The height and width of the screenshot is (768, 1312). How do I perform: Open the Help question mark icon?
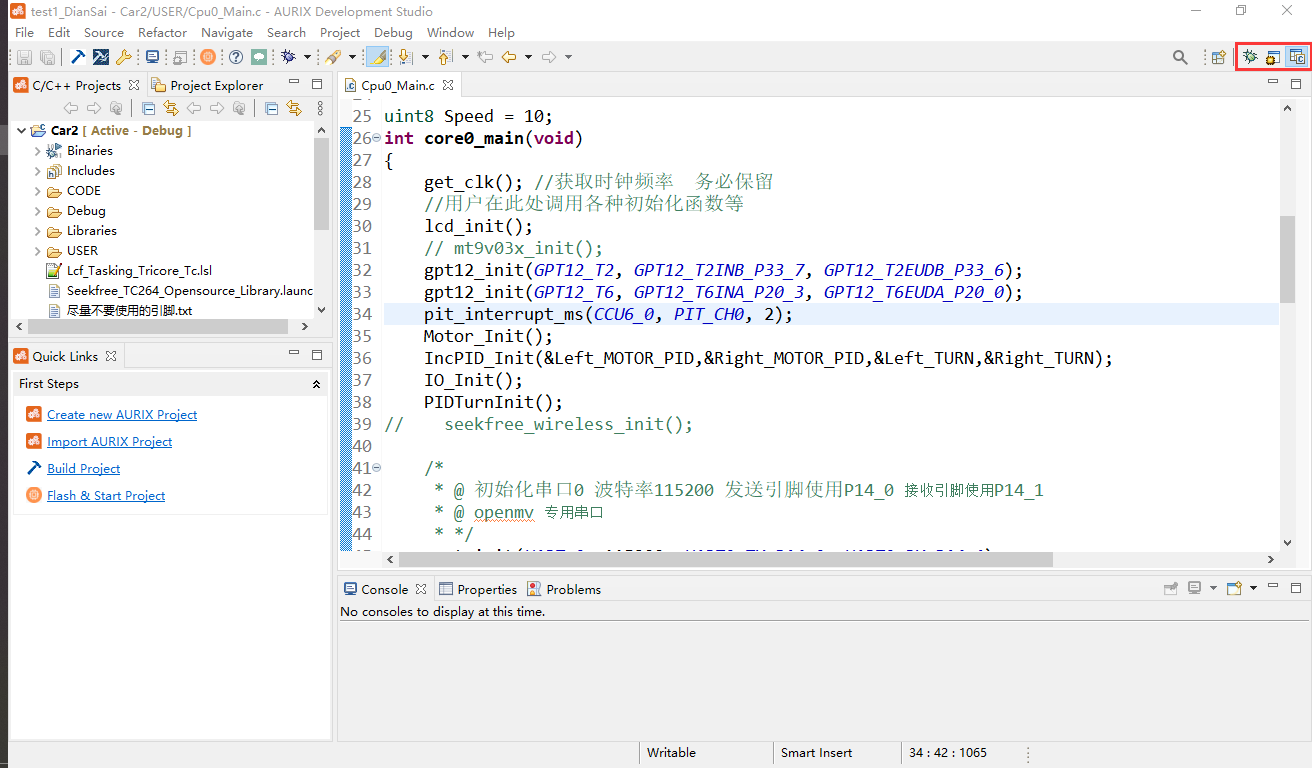236,56
